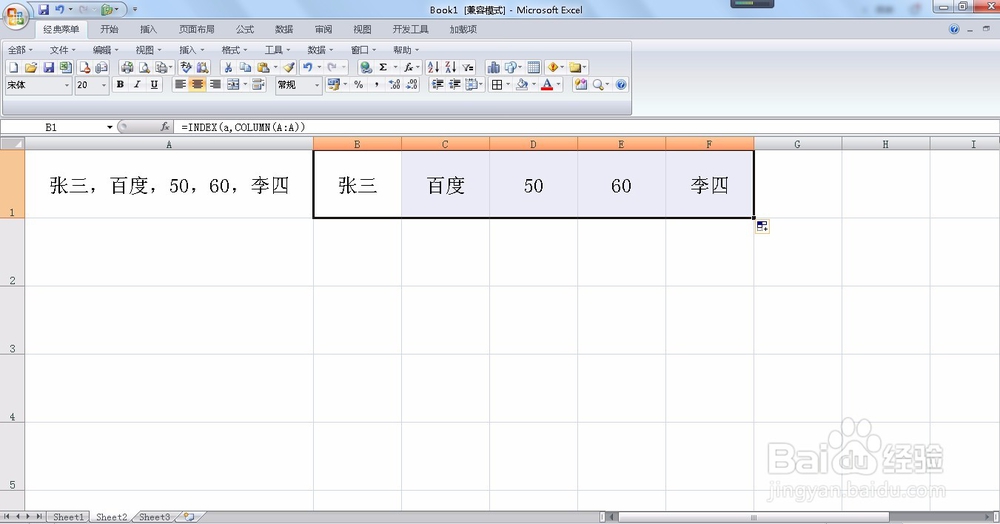
Task: Select column G header
Action: [x=797, y=144]
